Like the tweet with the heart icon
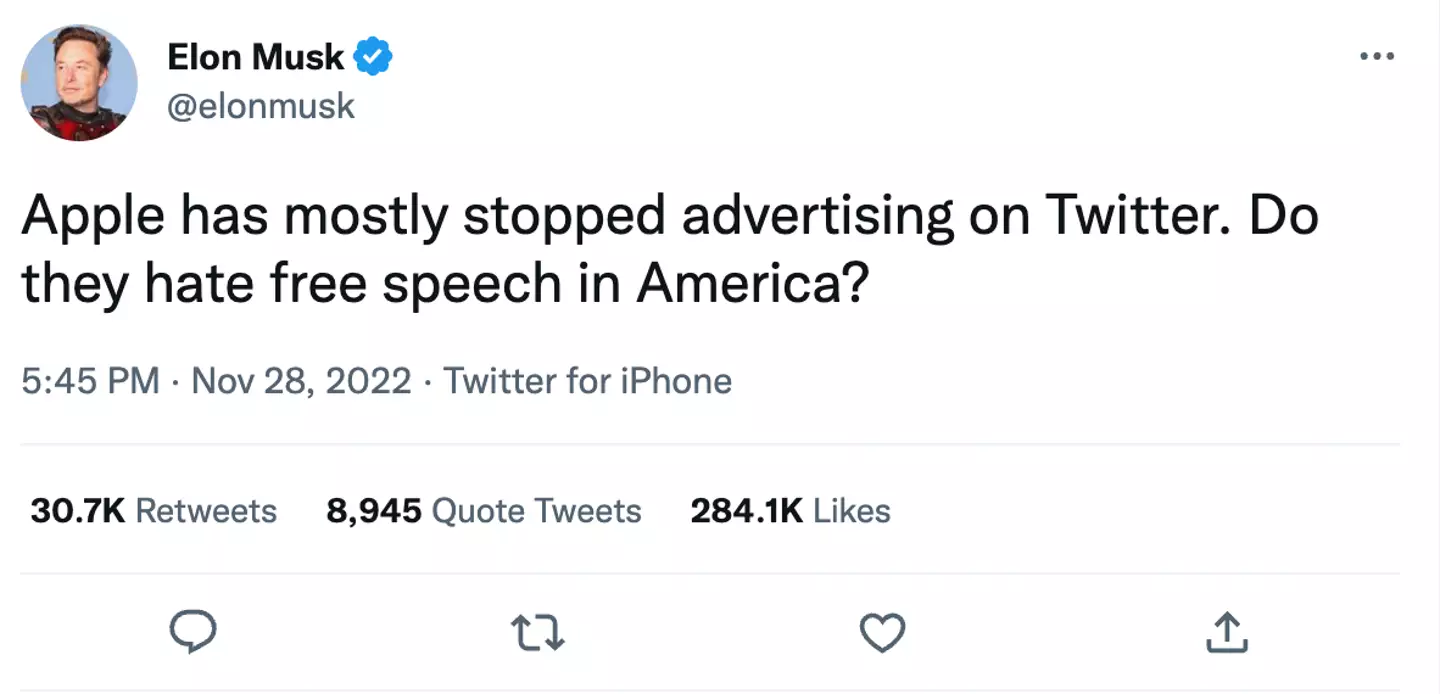The image size is (1440, 694). [x=882, y=632]
